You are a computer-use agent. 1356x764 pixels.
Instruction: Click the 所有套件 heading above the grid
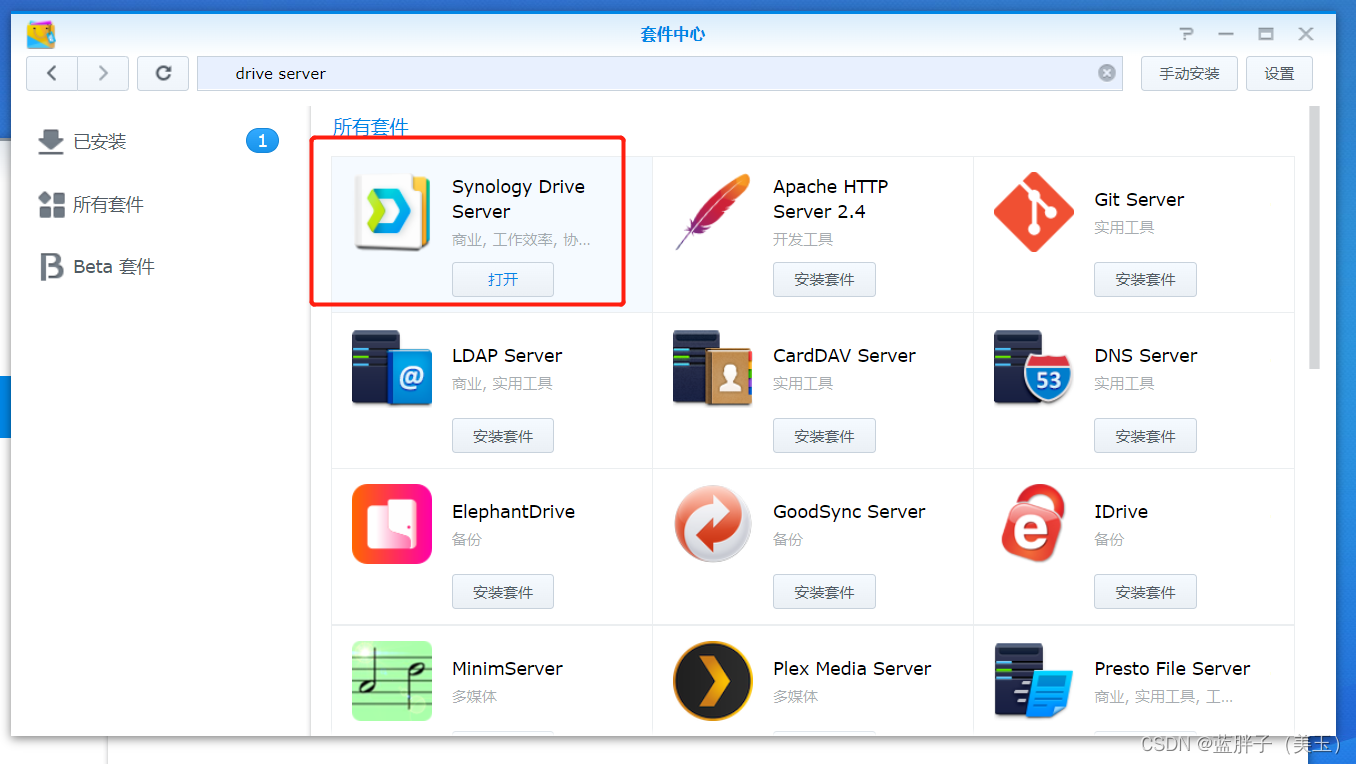tap(371, 127)
